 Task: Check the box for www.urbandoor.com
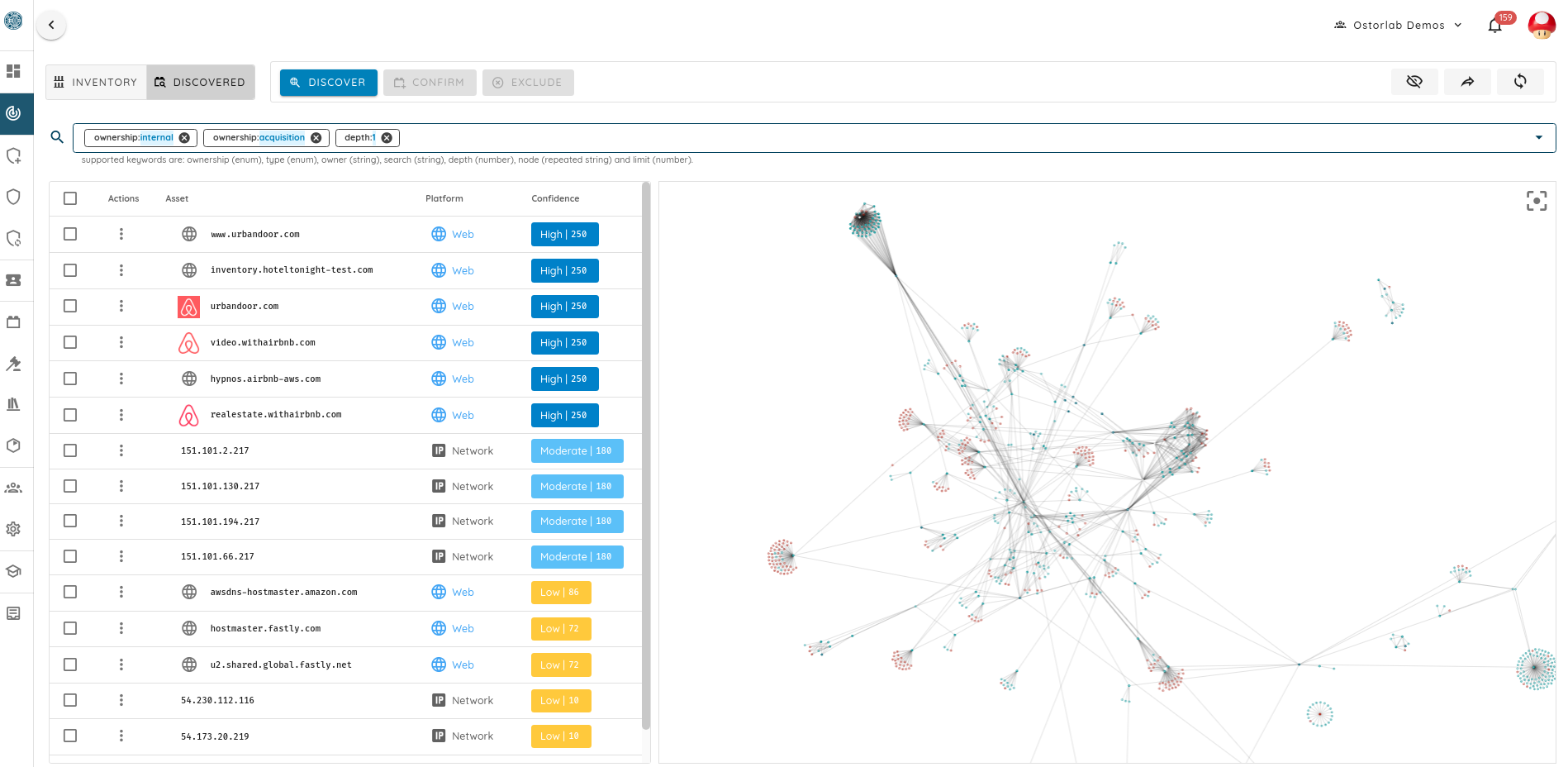pos(70,234)
